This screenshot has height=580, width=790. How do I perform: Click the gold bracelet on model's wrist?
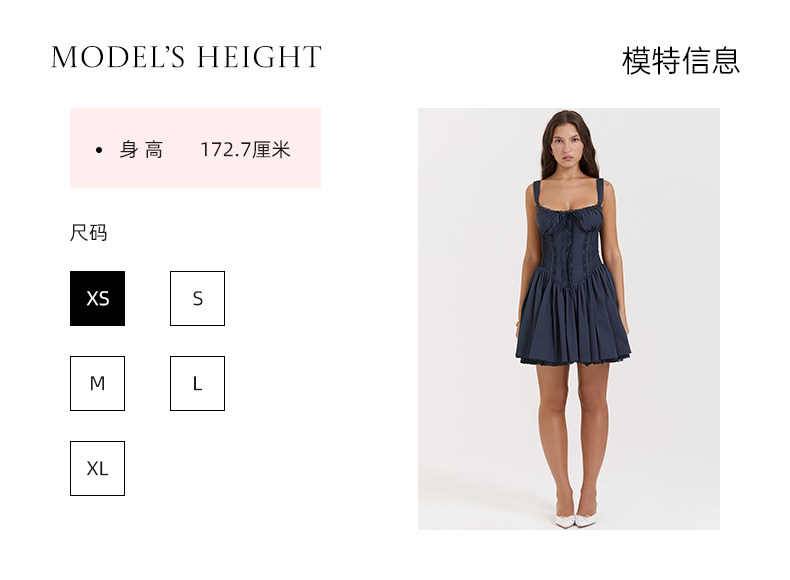pyautogui.click(x=517, y=323)
